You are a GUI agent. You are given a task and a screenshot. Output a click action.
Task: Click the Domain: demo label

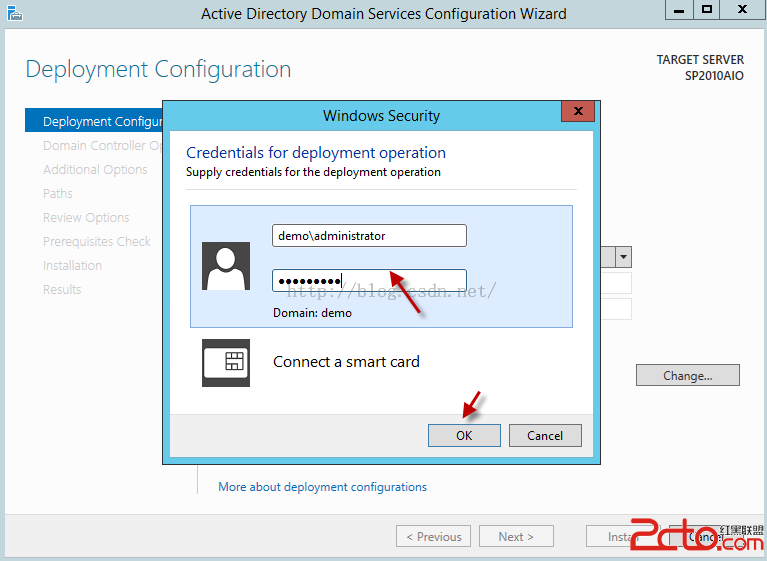(x=312, y=313)
